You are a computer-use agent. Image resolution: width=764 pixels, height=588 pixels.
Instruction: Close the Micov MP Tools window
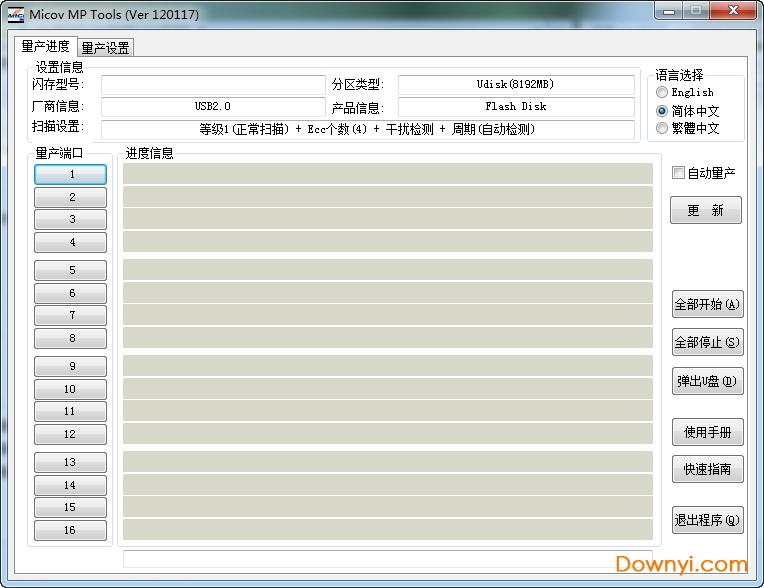[733, 11]
